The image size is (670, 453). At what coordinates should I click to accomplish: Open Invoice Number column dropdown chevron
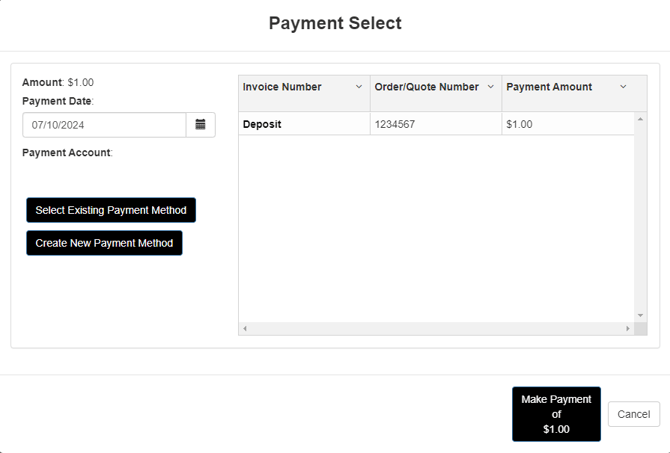[x=359, y=87]
